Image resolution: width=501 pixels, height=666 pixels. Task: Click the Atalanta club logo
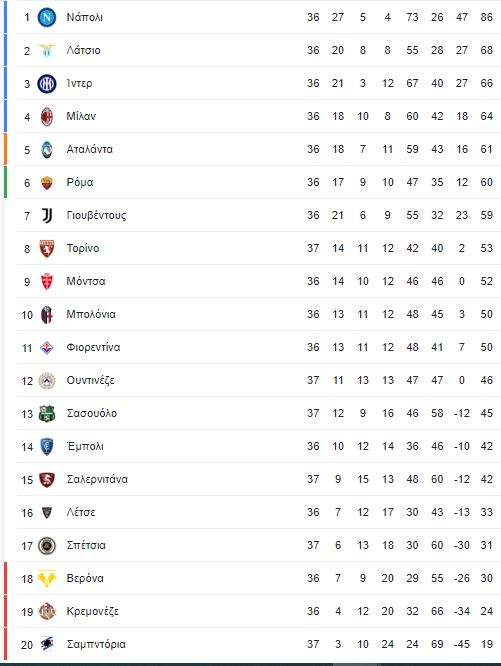tap(47, 150)
